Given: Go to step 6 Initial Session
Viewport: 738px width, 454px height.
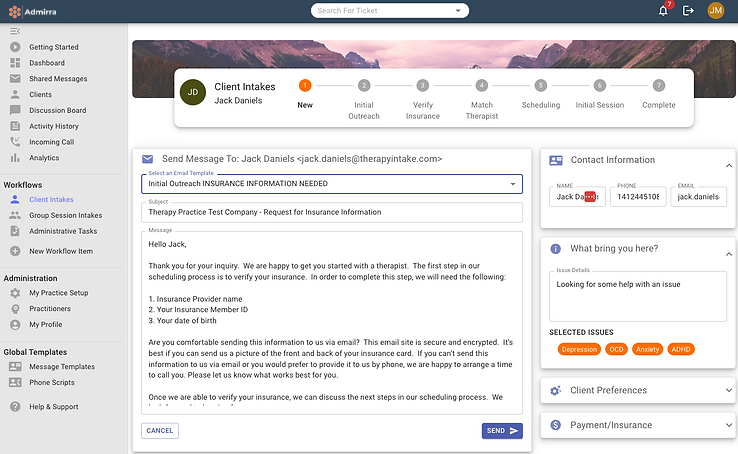Looking at the screenshot, I should pos(600,86).
